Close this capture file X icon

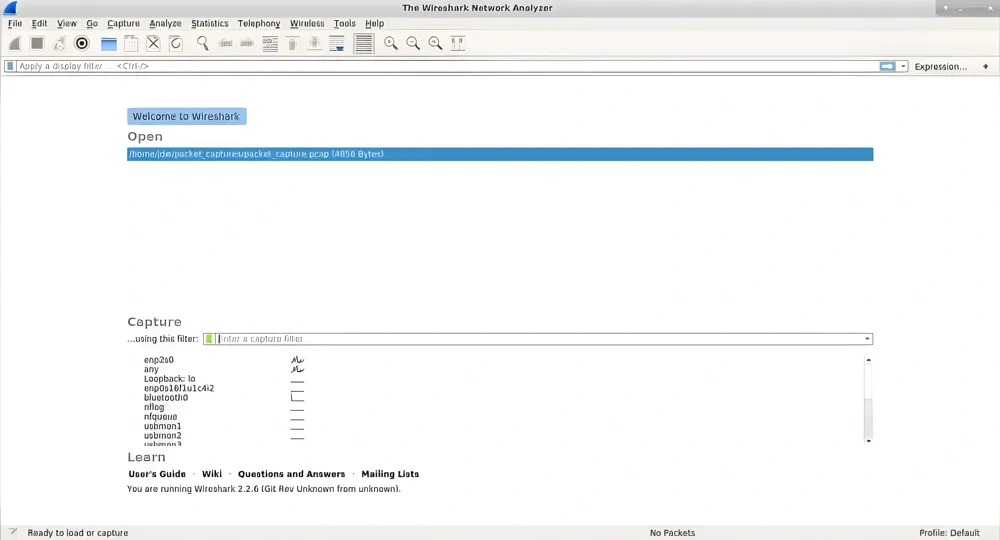coord(153,43)
